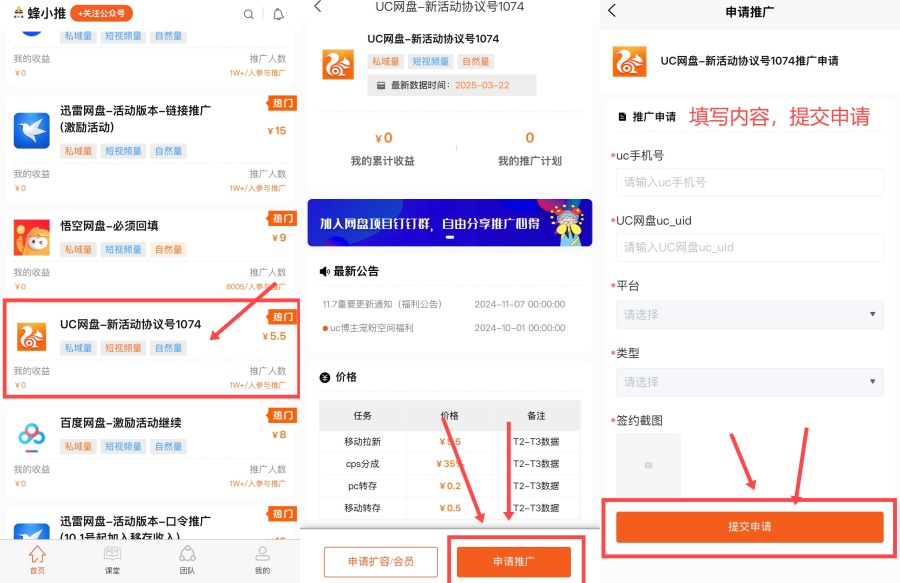Click the 申请扩容/会员 button
Viewport: 900px width, 583px height.
point(380,562)
